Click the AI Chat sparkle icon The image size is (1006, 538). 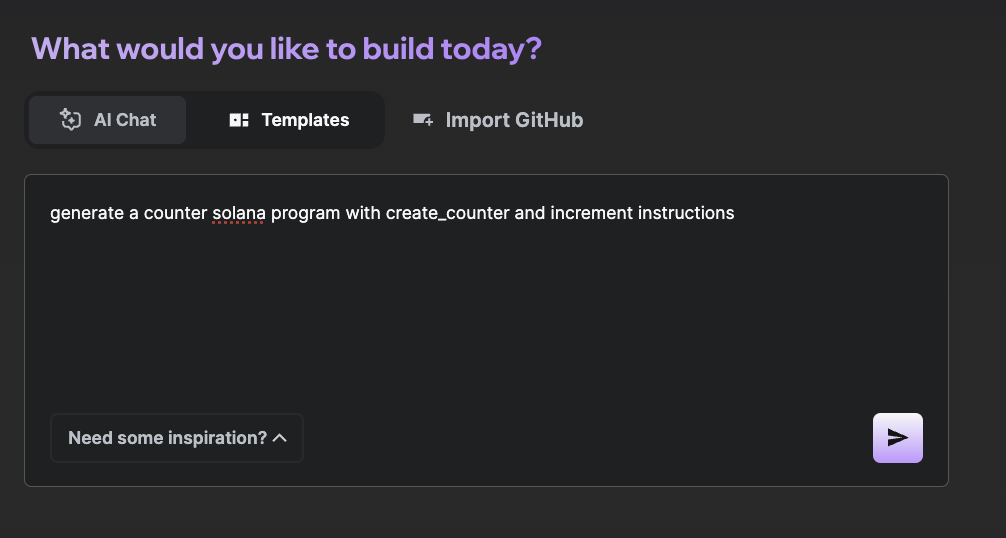[70, 120]
